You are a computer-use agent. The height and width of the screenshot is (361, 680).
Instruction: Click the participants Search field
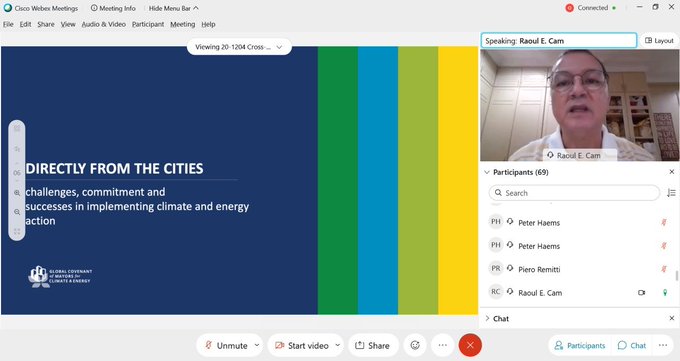pos(574,193)
